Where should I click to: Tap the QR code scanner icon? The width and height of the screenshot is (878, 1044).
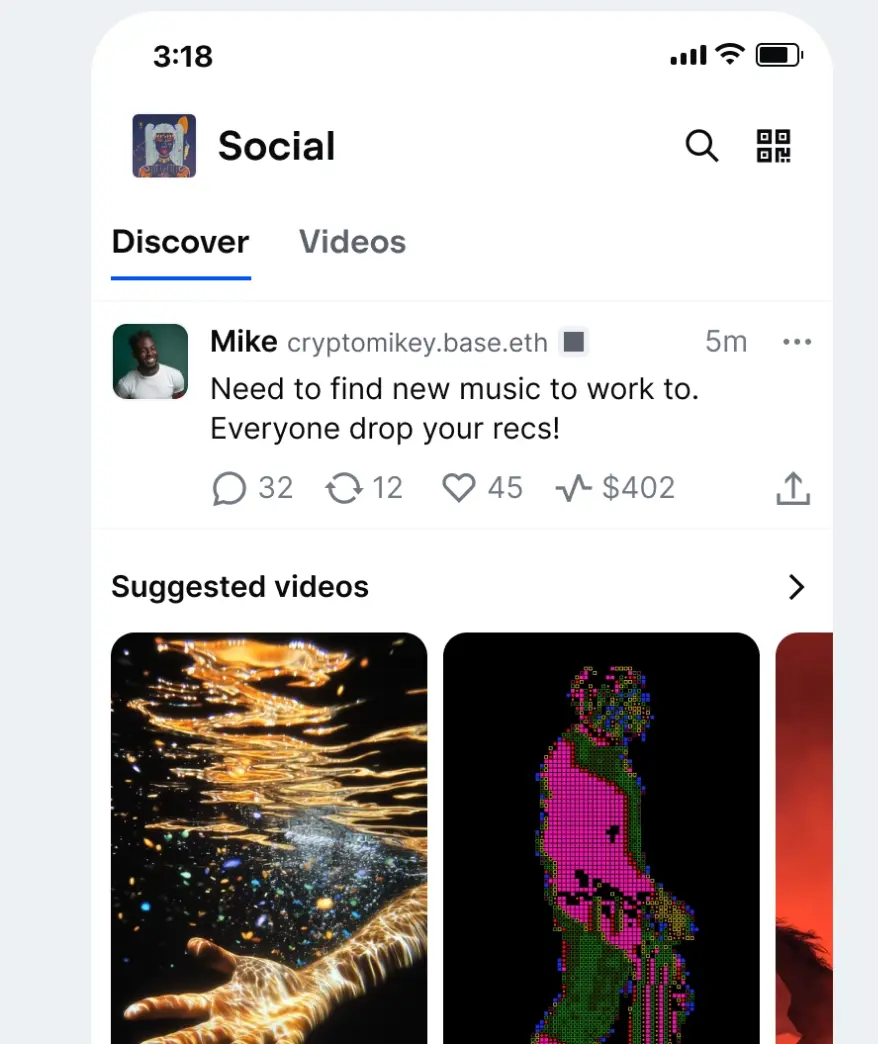click(x=773, y=146)
